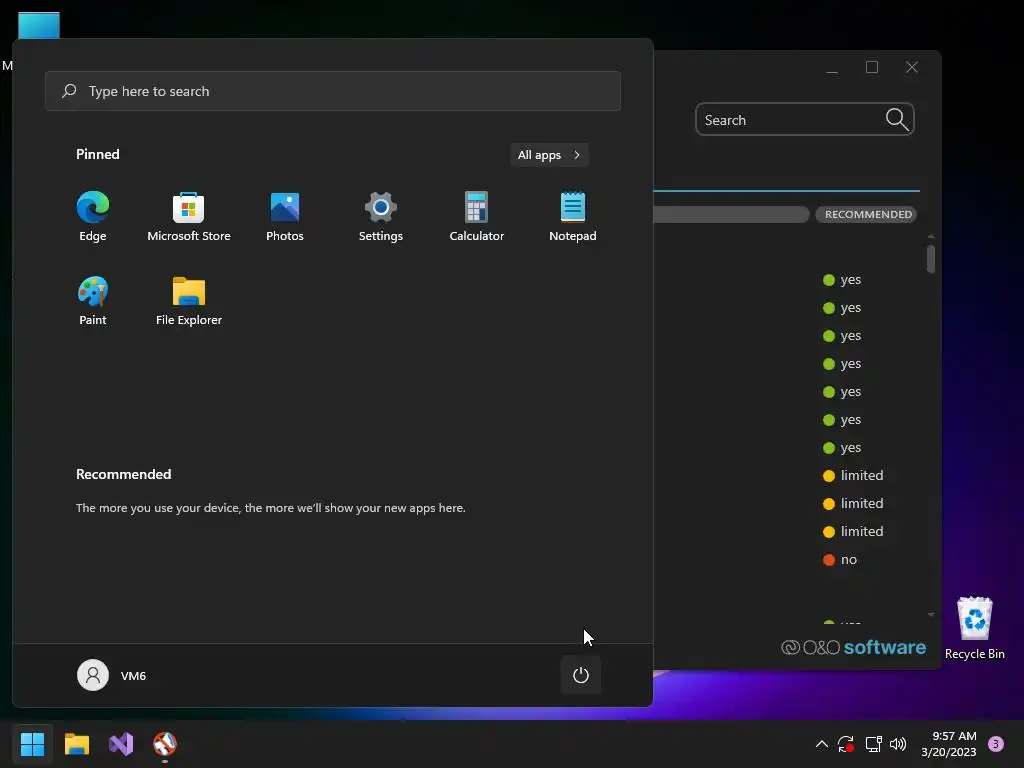Select the RECOMMENDED label in O&O window

point(868,214)
